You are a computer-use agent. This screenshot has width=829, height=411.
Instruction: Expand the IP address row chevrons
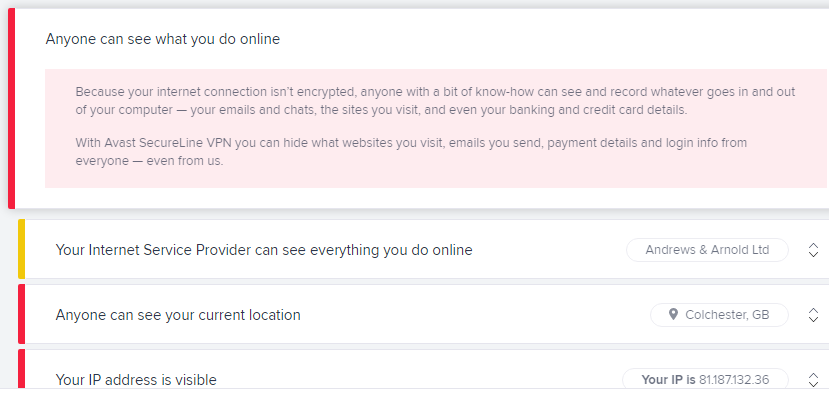pyautogui.click(x=813, y=380)
